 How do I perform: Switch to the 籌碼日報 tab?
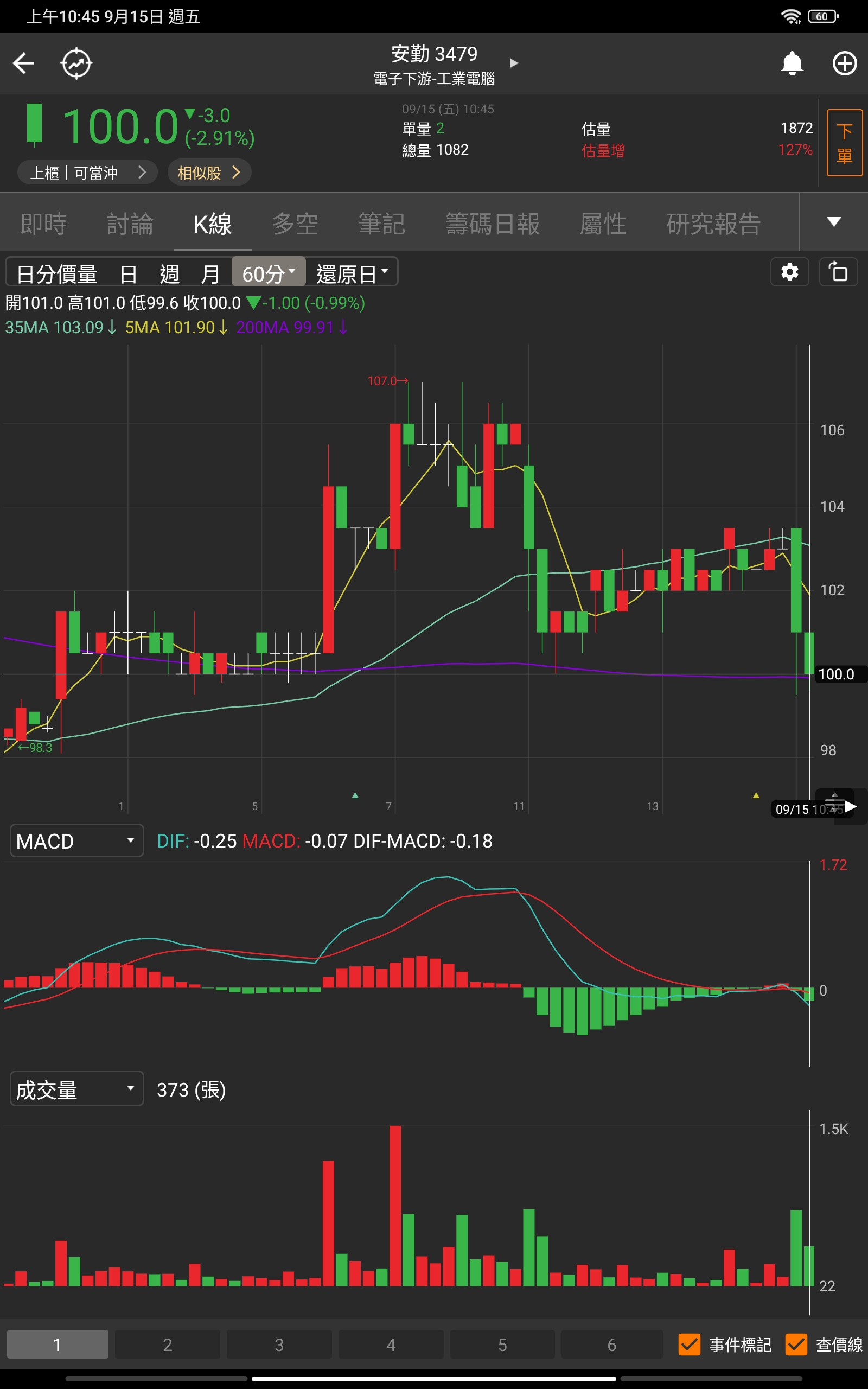click(492, 224)
